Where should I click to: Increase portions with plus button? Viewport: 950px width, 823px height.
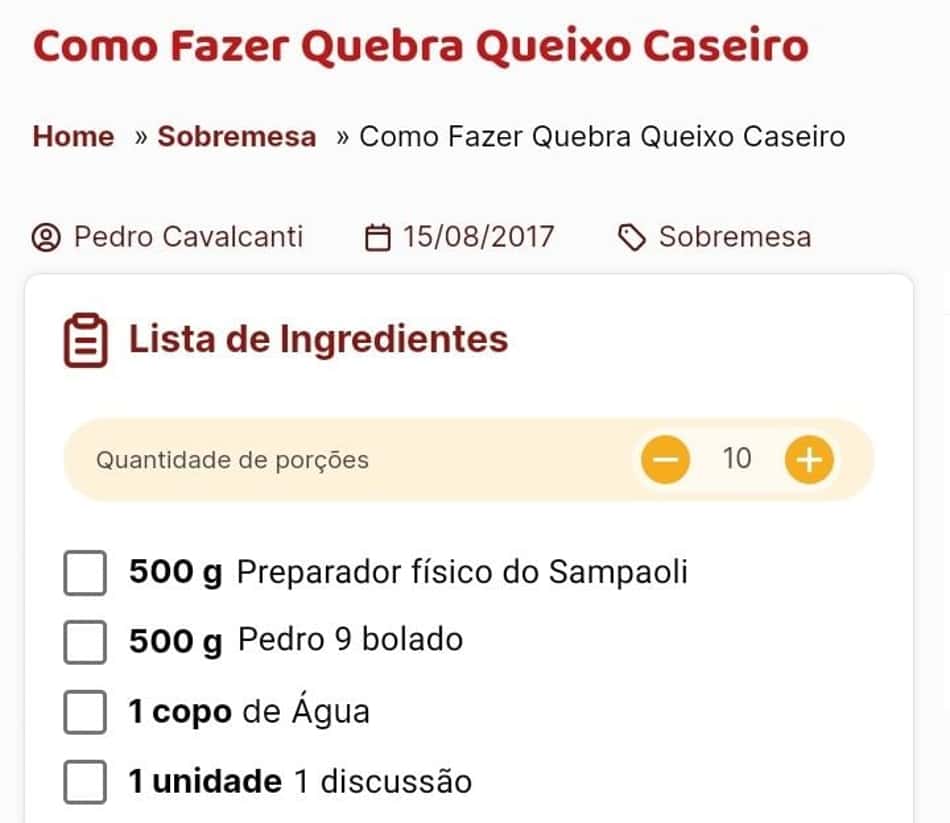[x=809, y=459]
